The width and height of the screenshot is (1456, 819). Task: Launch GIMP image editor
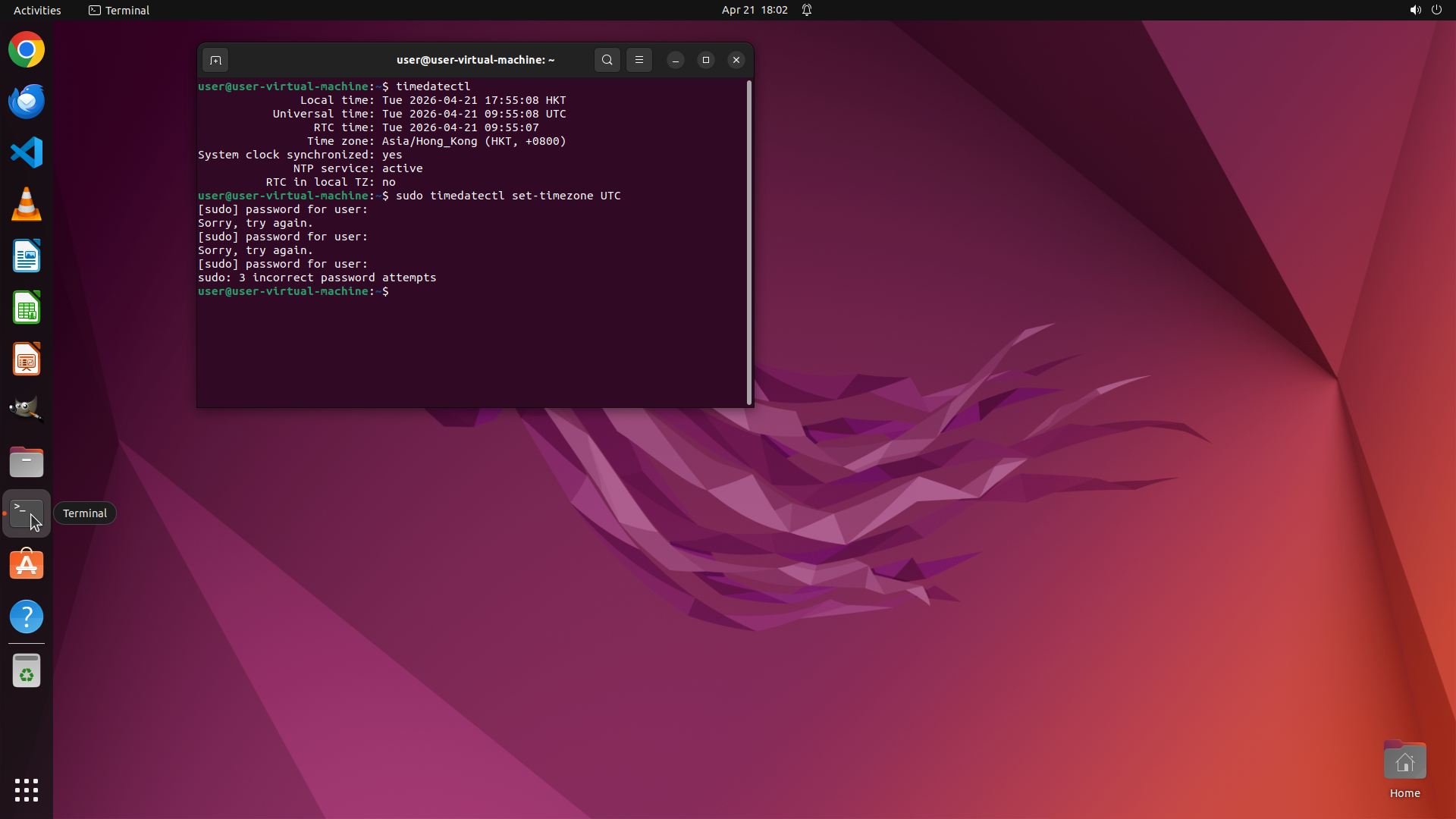(27, 409)
